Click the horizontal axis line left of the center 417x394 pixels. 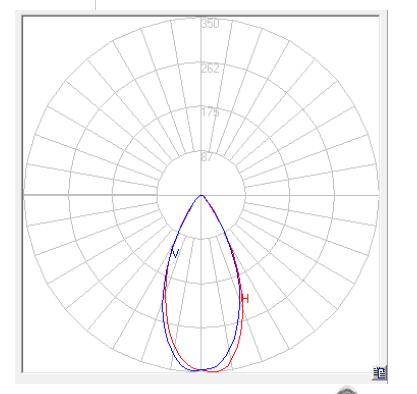90,195
